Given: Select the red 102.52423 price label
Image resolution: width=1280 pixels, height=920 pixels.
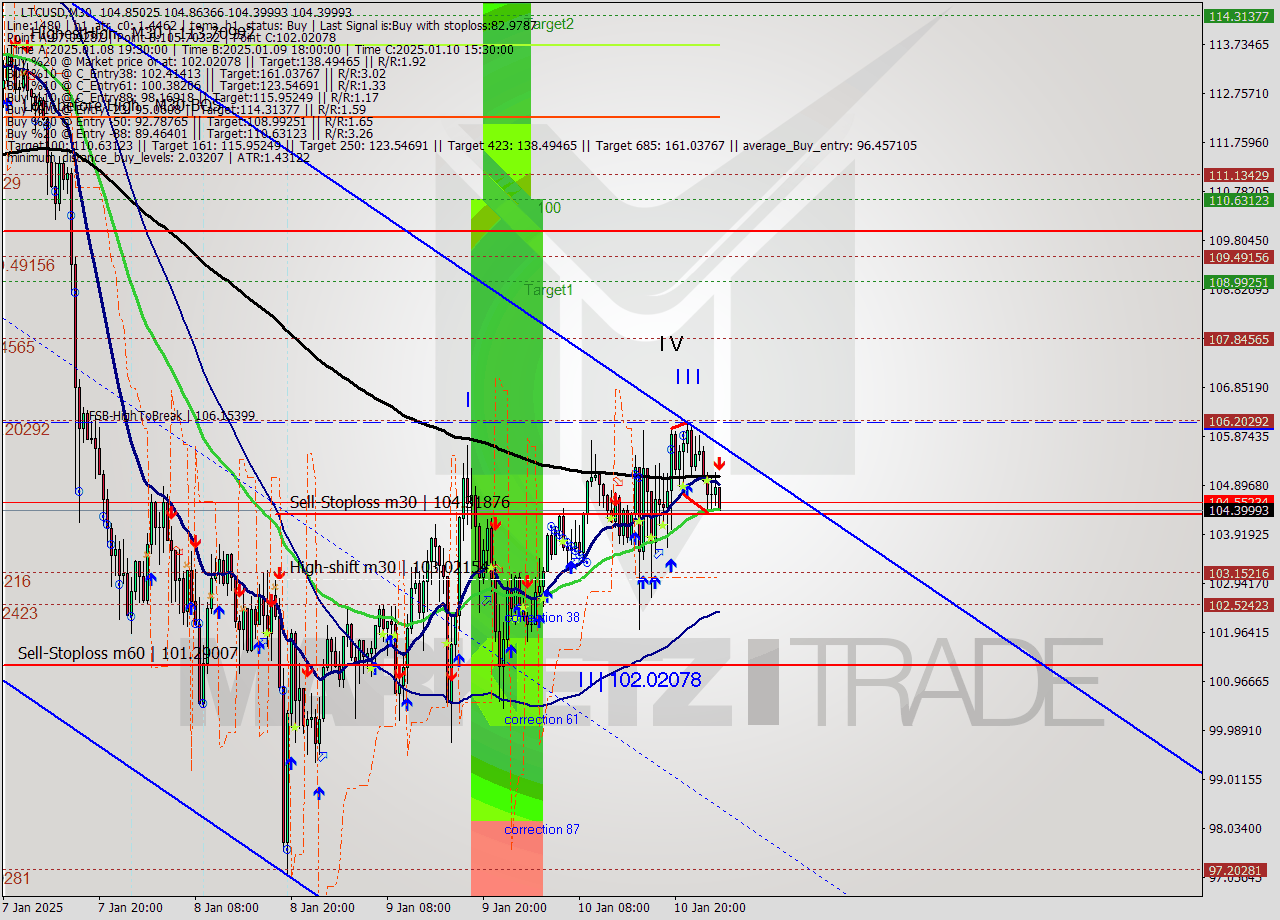Looking at the screenshot, I should click(x=1239, y=605).
